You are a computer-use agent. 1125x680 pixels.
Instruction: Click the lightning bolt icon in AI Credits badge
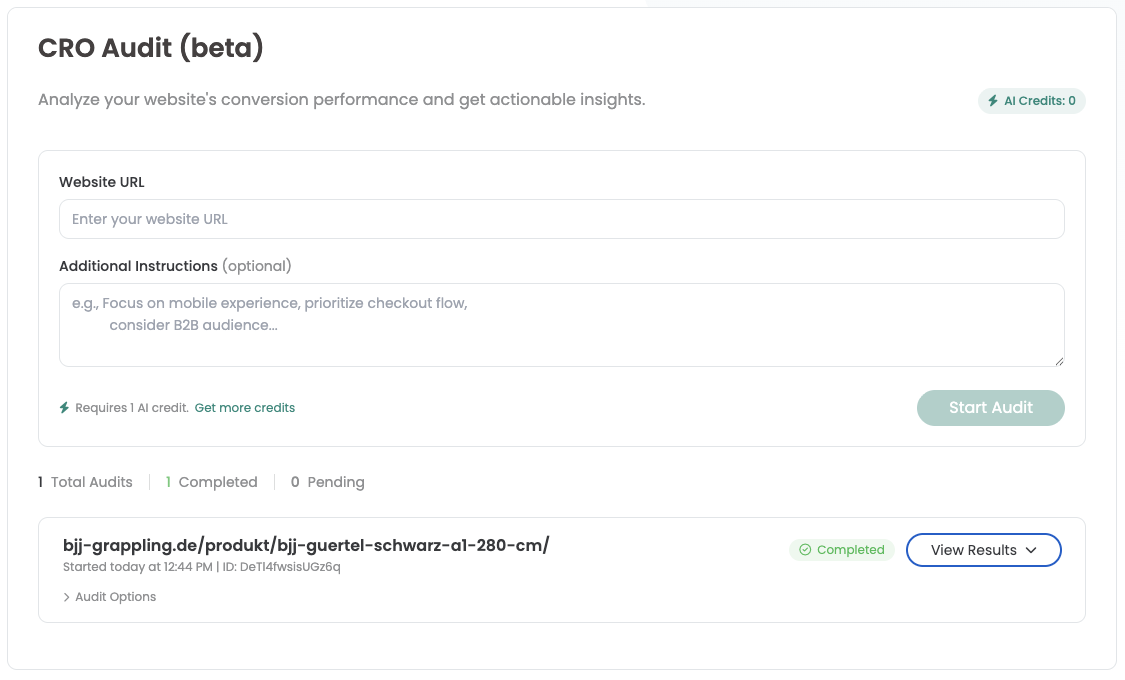point(993,101)
